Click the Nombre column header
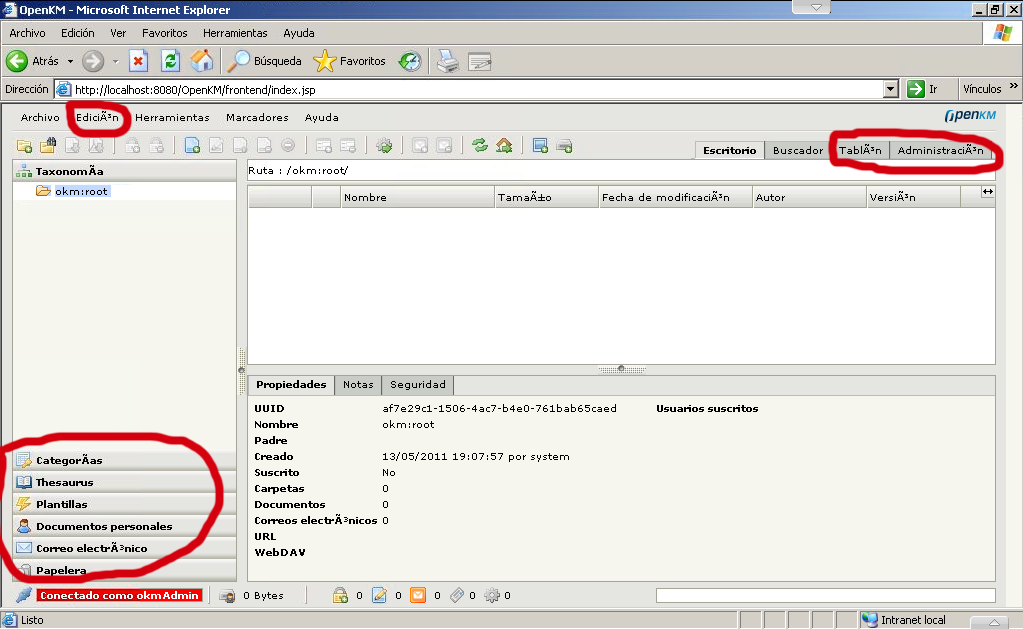The height and width of the screenshot is (629, 1023). (x=417, y=198)
